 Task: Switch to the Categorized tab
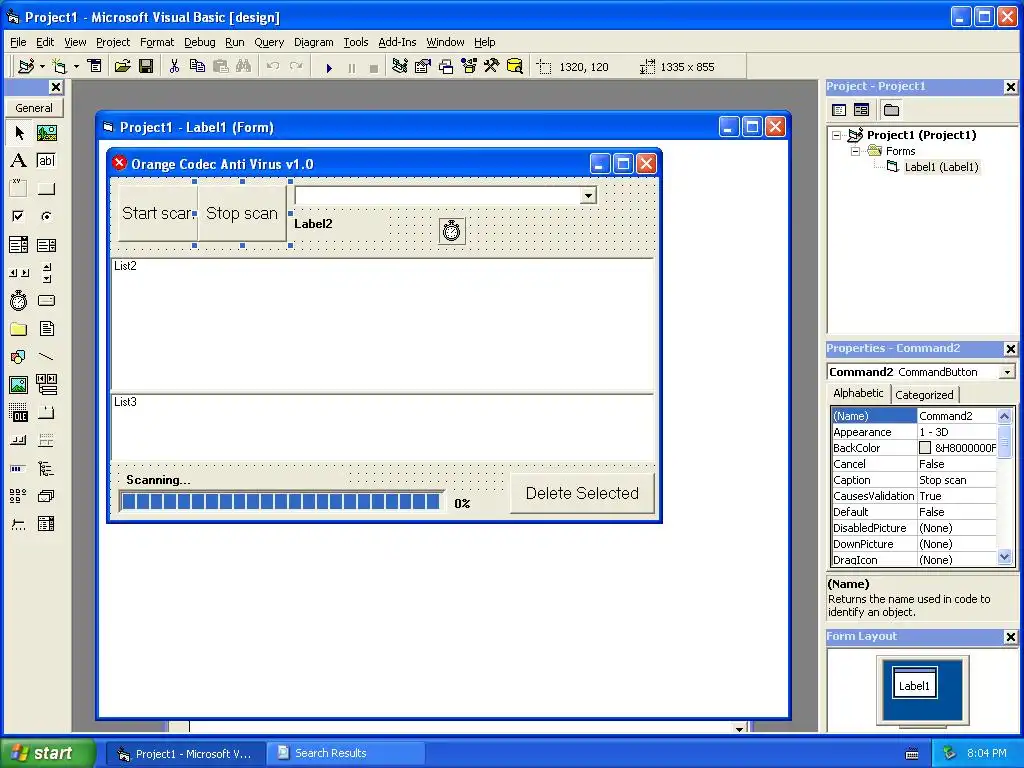point(923,395)
